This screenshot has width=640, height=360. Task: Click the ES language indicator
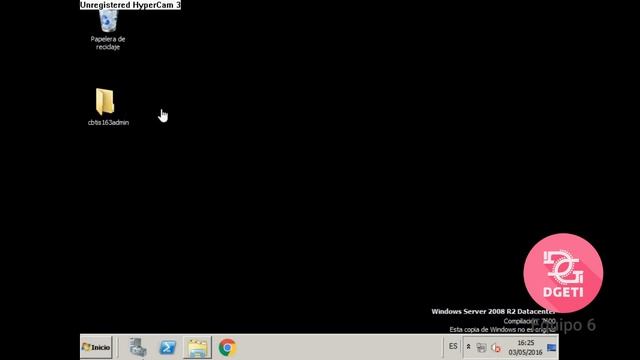453,347
